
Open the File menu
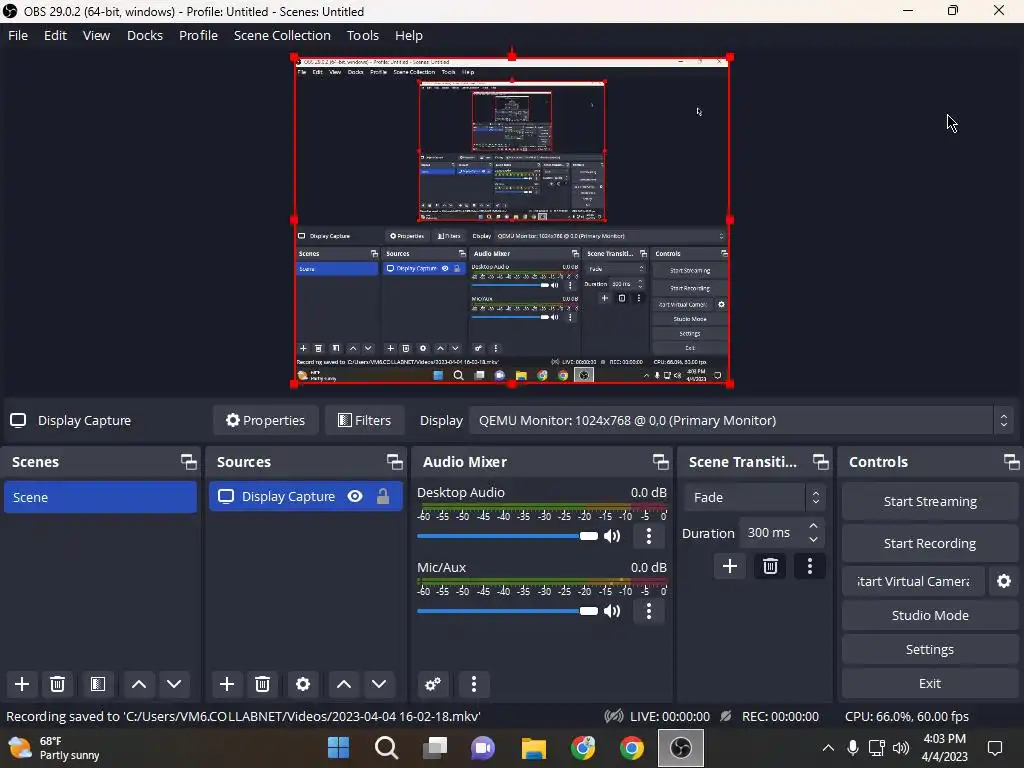point(18,35)
